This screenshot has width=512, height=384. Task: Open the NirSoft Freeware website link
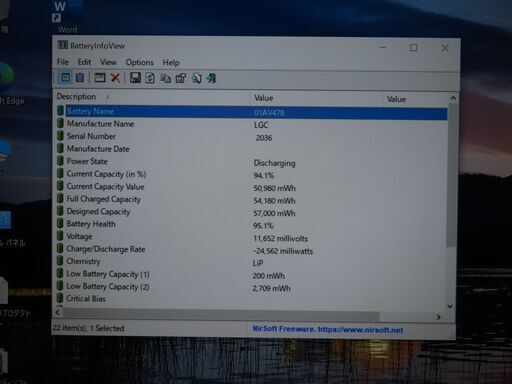pyautogui.click(x=328, y=330)
